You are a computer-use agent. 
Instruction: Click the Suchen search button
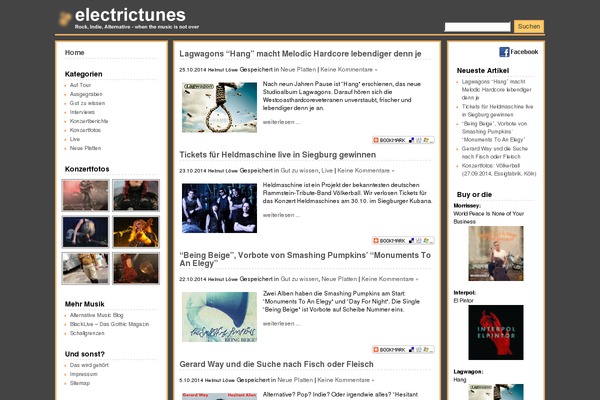coord(529,26)
